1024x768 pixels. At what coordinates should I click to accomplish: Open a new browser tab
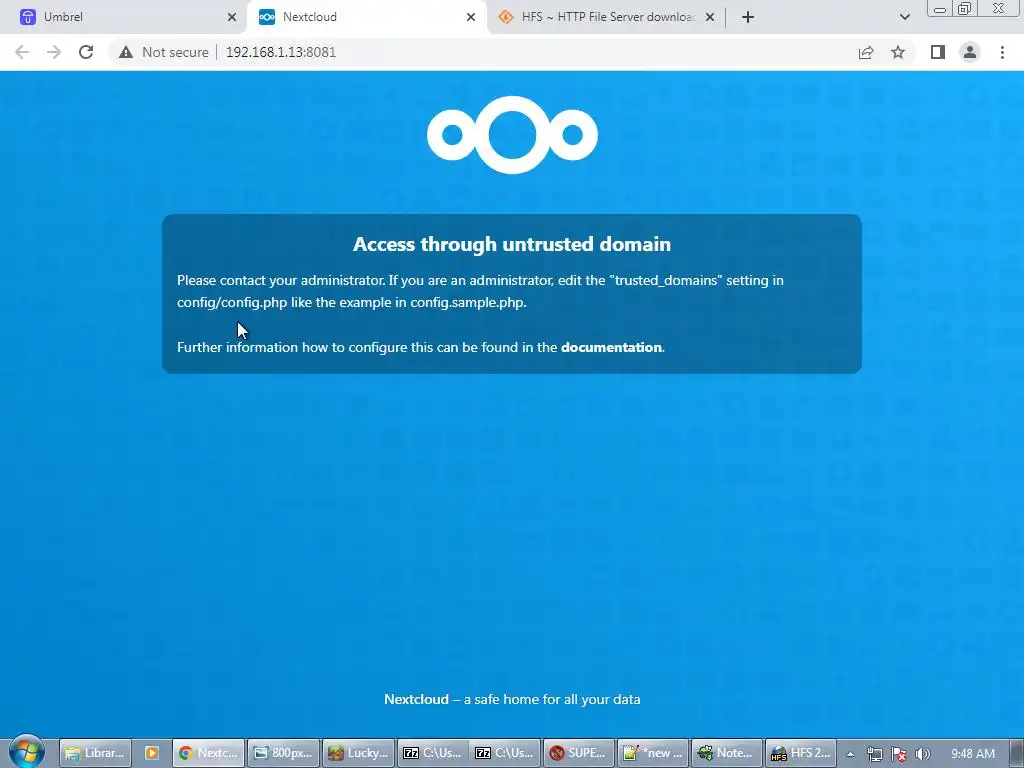click(748, 17)
